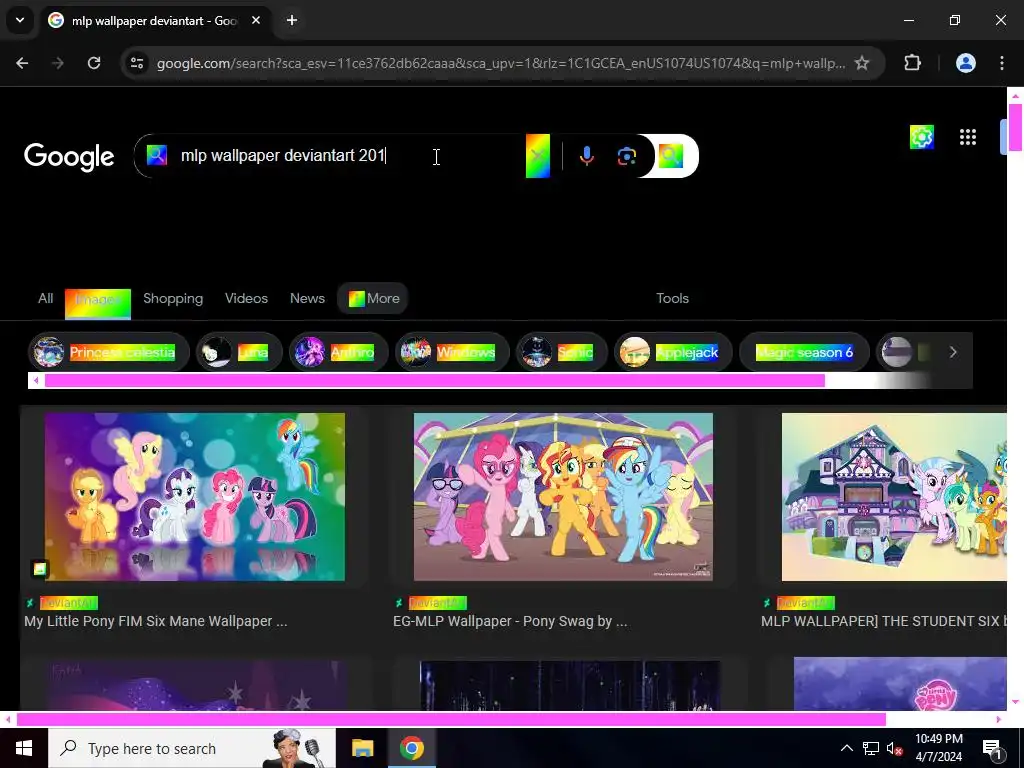This screenshot has width=1024, height=768.
Task: Click the Google logo
Action: [x=69, y=157]
